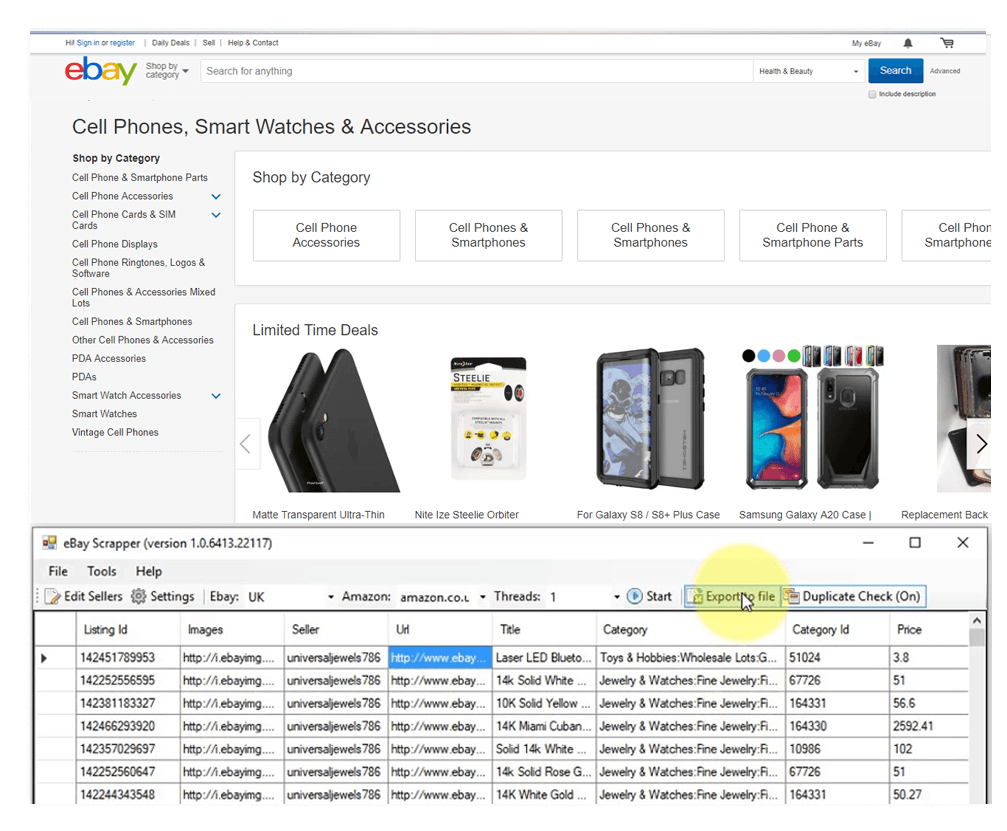1007x831 pixels.
Task: Open the eBay shopping cart
Action: point(947,43)
